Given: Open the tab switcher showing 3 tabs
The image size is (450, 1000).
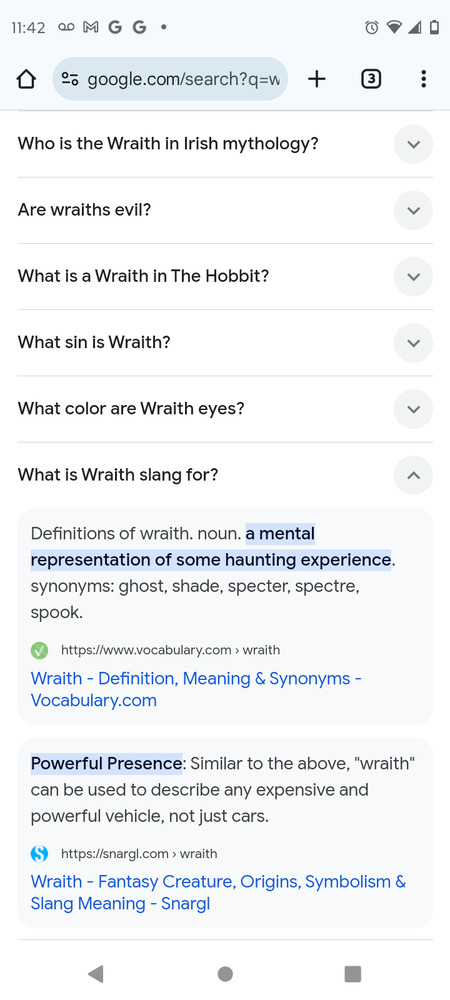Looking at the screenshot, I should (x=371, y=79).
